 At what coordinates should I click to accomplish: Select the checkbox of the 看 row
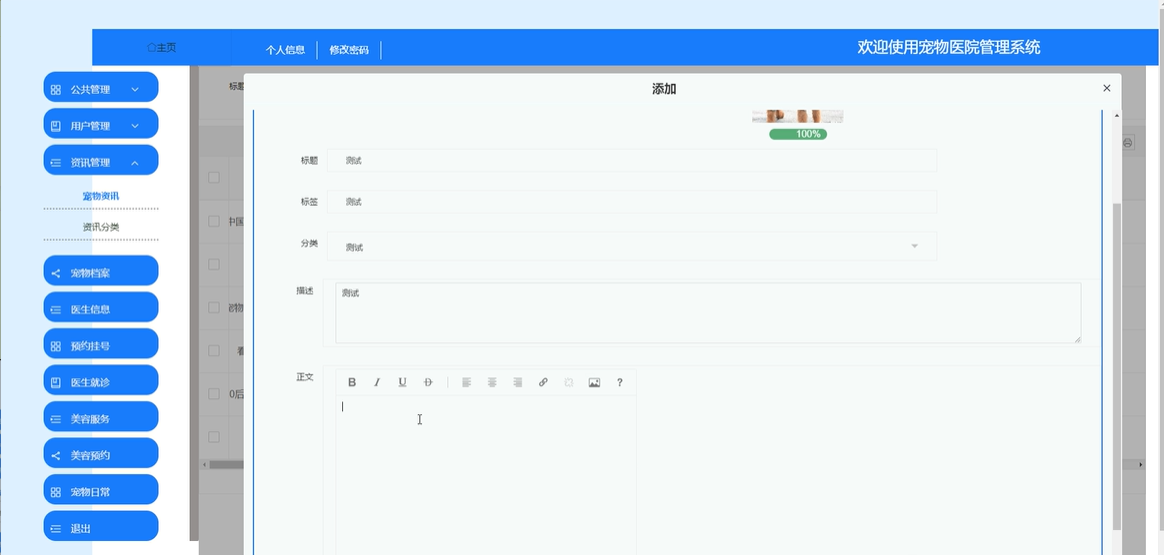pos(214,350)
